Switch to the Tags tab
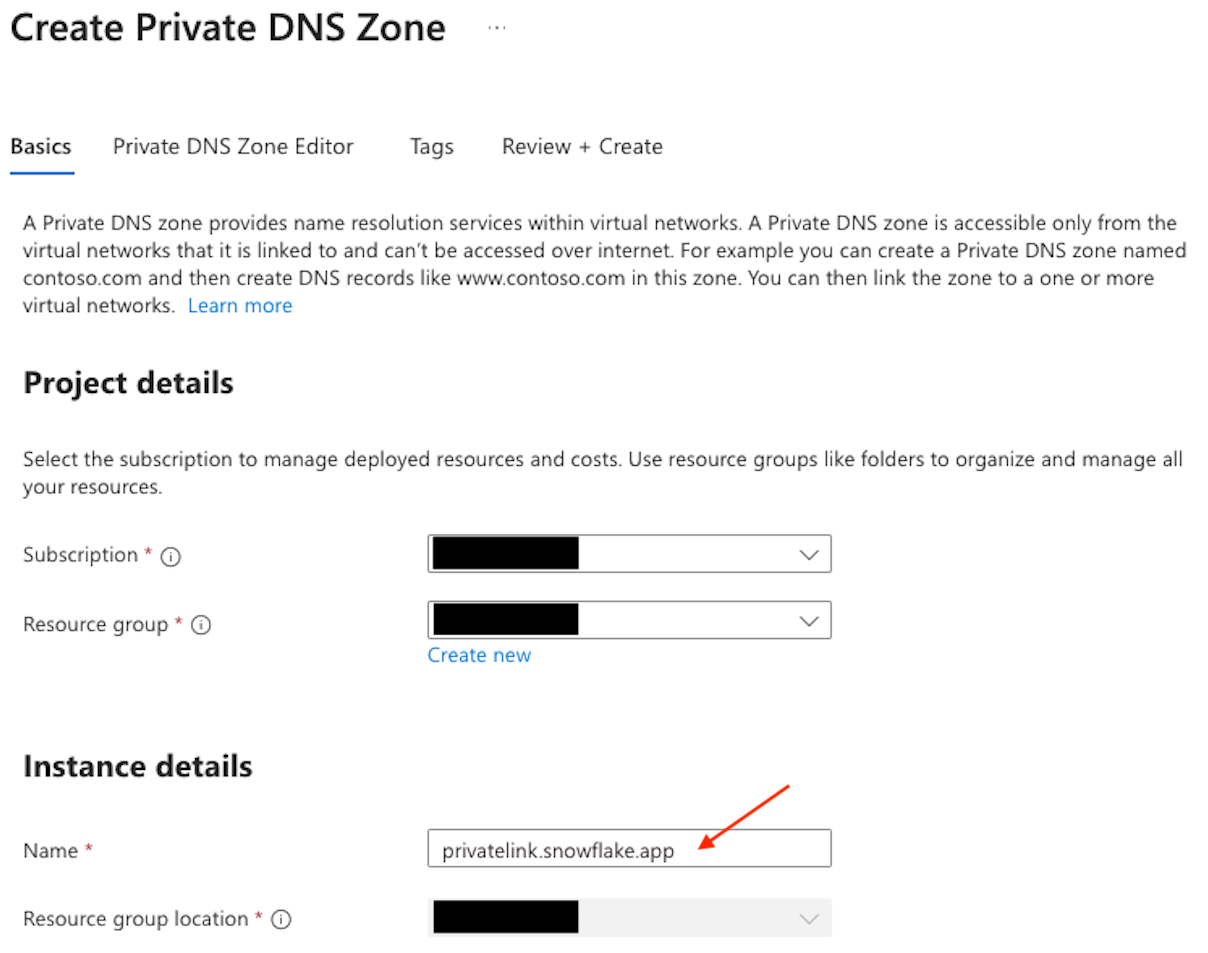Screen dimensions: 1208x953 click(431, 146)
